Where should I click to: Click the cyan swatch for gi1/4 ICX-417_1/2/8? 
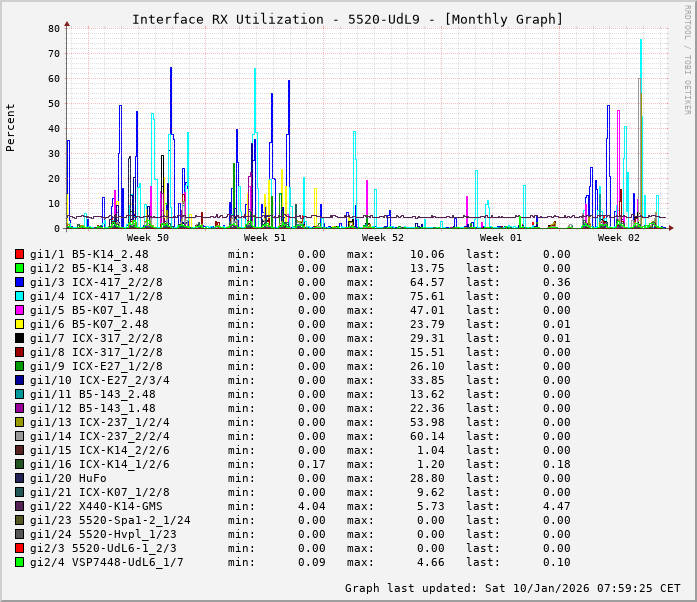click(x=19, y=296)
